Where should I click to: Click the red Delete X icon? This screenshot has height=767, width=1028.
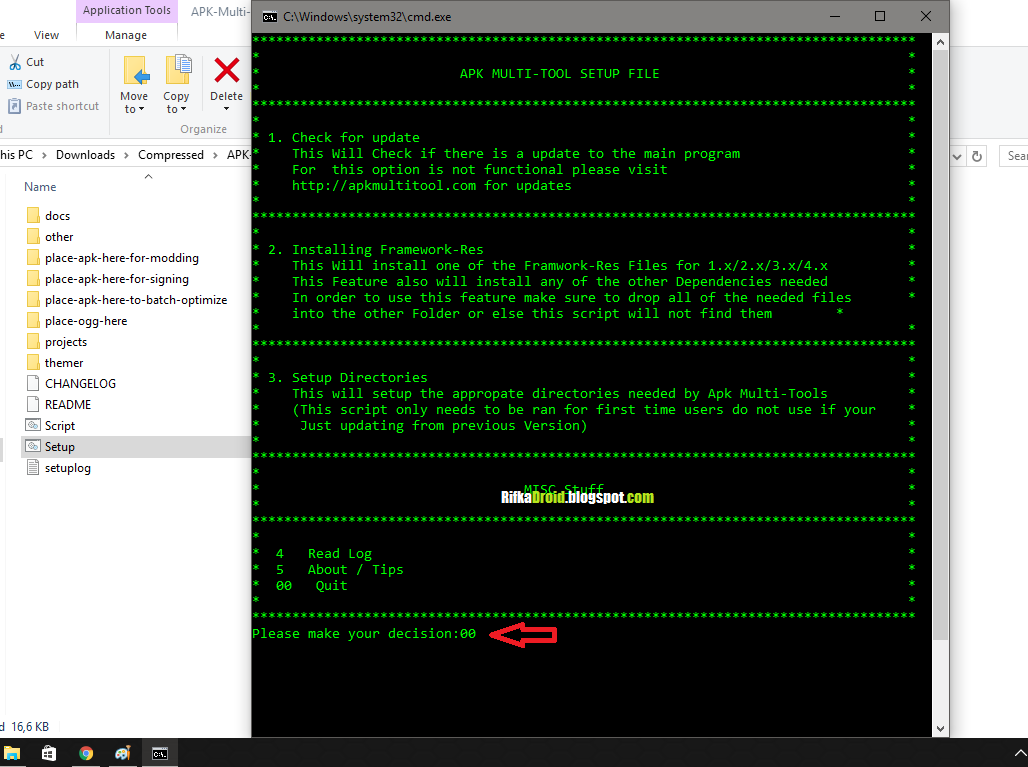(227, 70)
